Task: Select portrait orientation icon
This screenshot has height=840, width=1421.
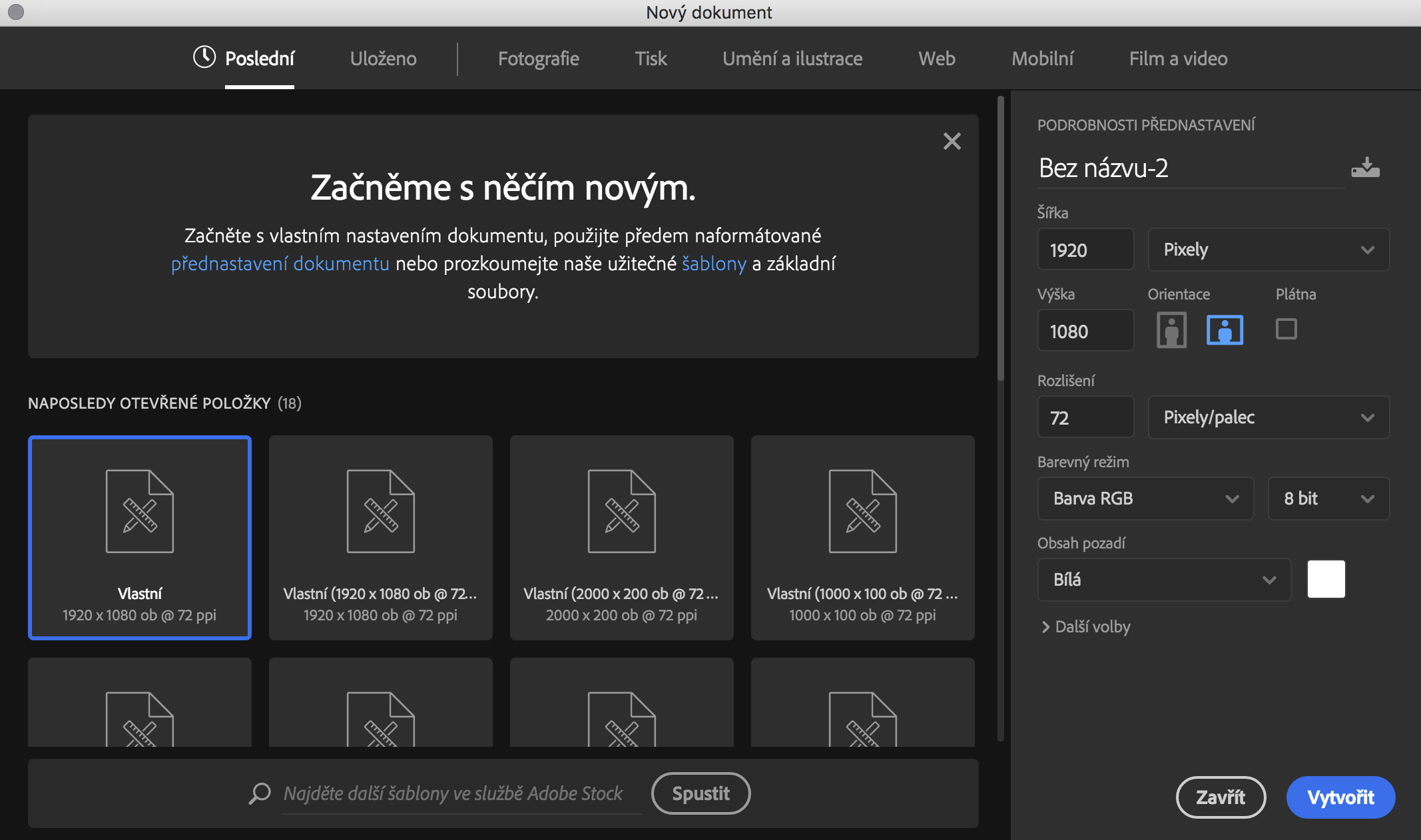Action: [1171, 330]
